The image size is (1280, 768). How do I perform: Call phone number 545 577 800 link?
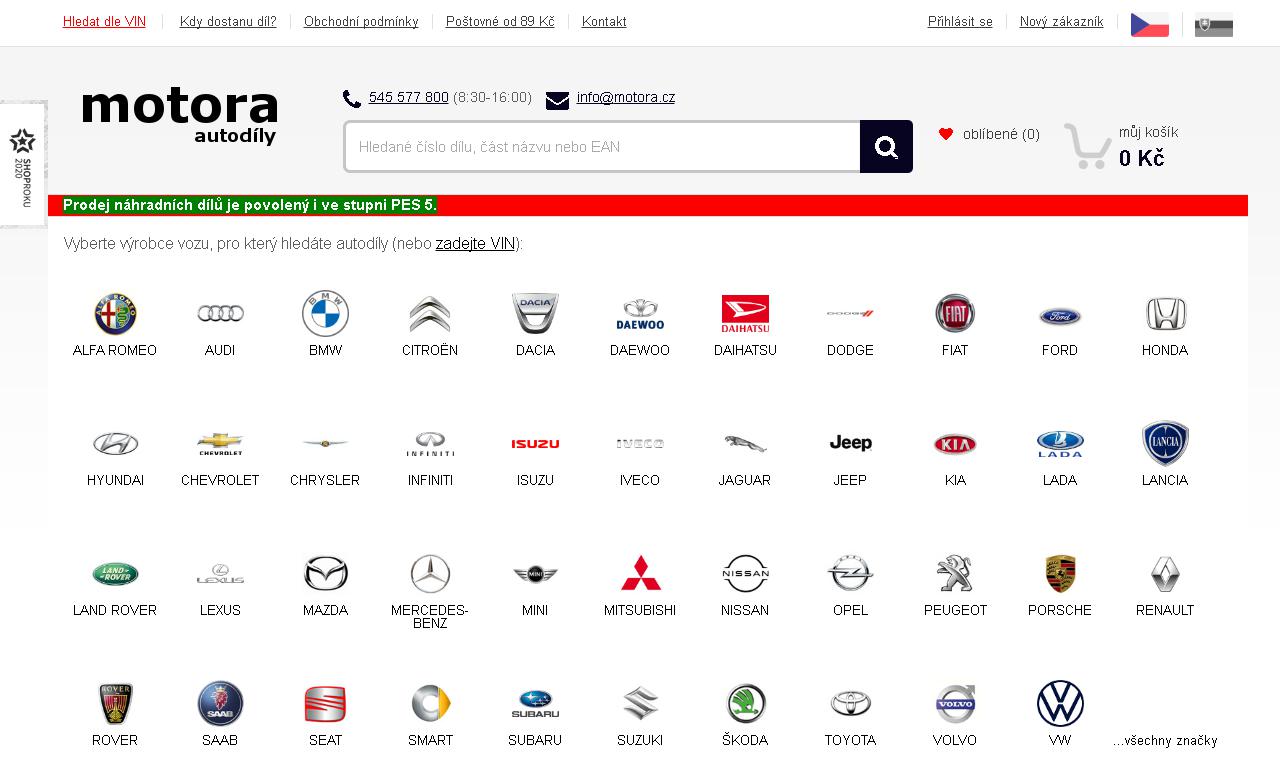point(409,97)
